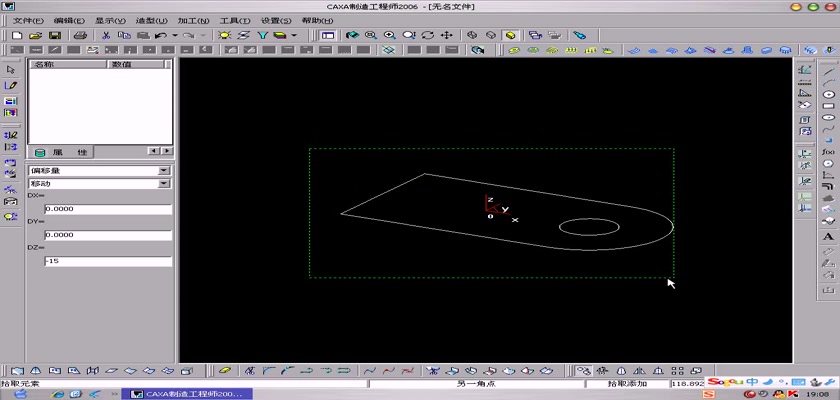Activate the yellow shaded display mode icon
The image size is (840, 400).
click(510, 35)
